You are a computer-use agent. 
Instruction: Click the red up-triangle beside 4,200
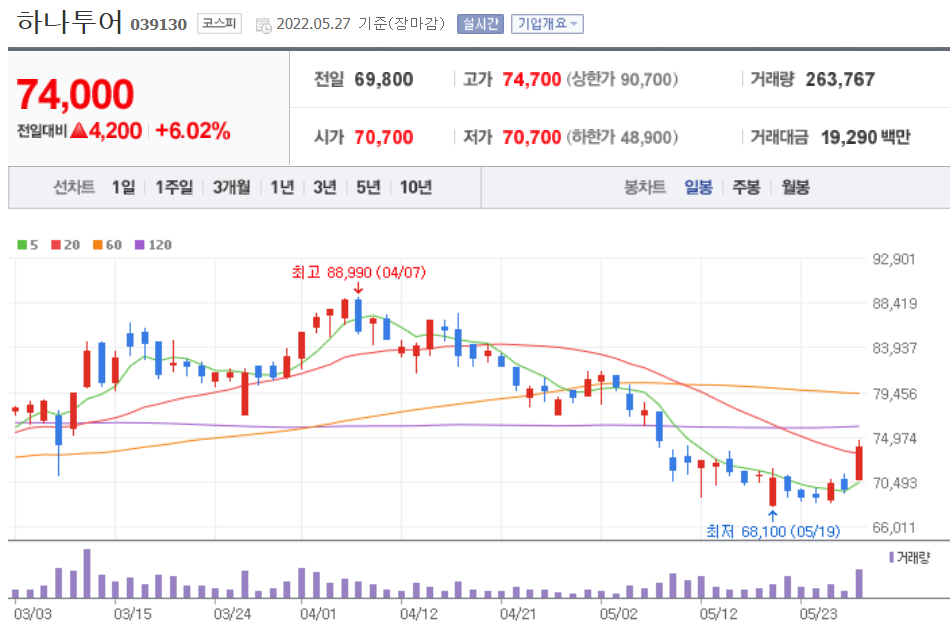click(x=79, y=130)
